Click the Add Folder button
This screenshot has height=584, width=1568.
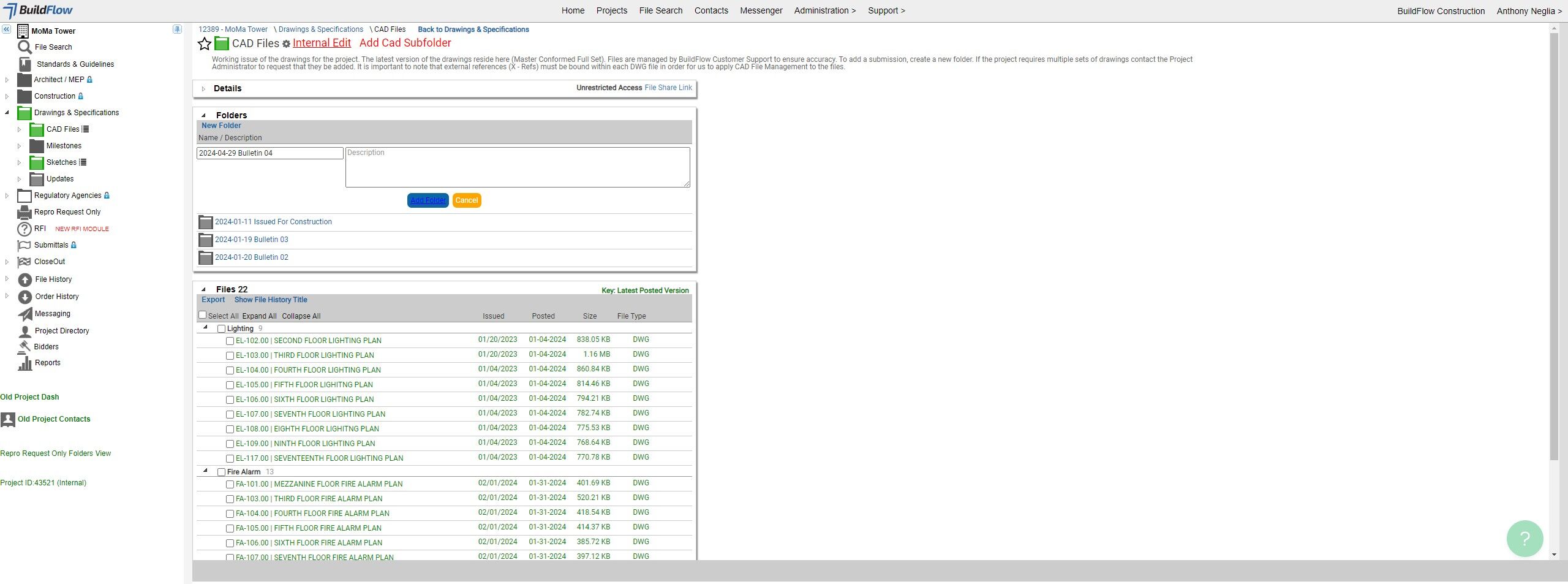428,200
